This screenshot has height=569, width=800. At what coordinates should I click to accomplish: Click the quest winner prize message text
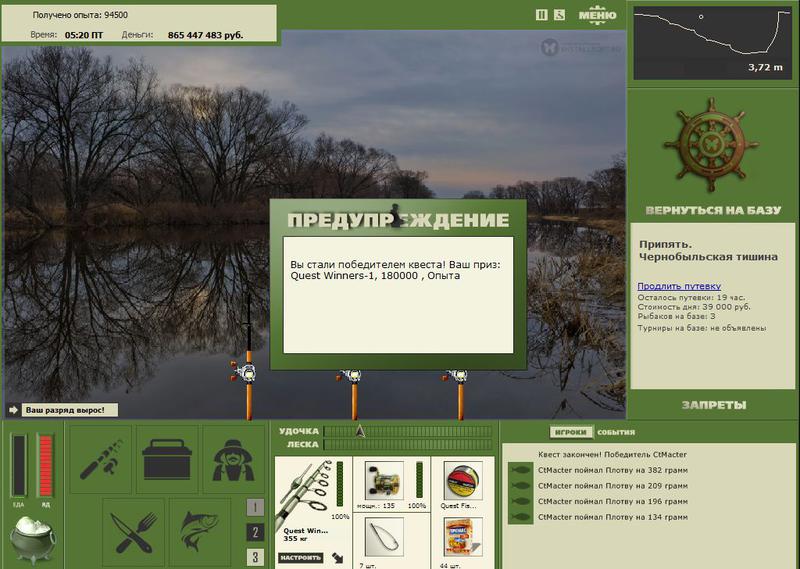(x=395, y=270)
